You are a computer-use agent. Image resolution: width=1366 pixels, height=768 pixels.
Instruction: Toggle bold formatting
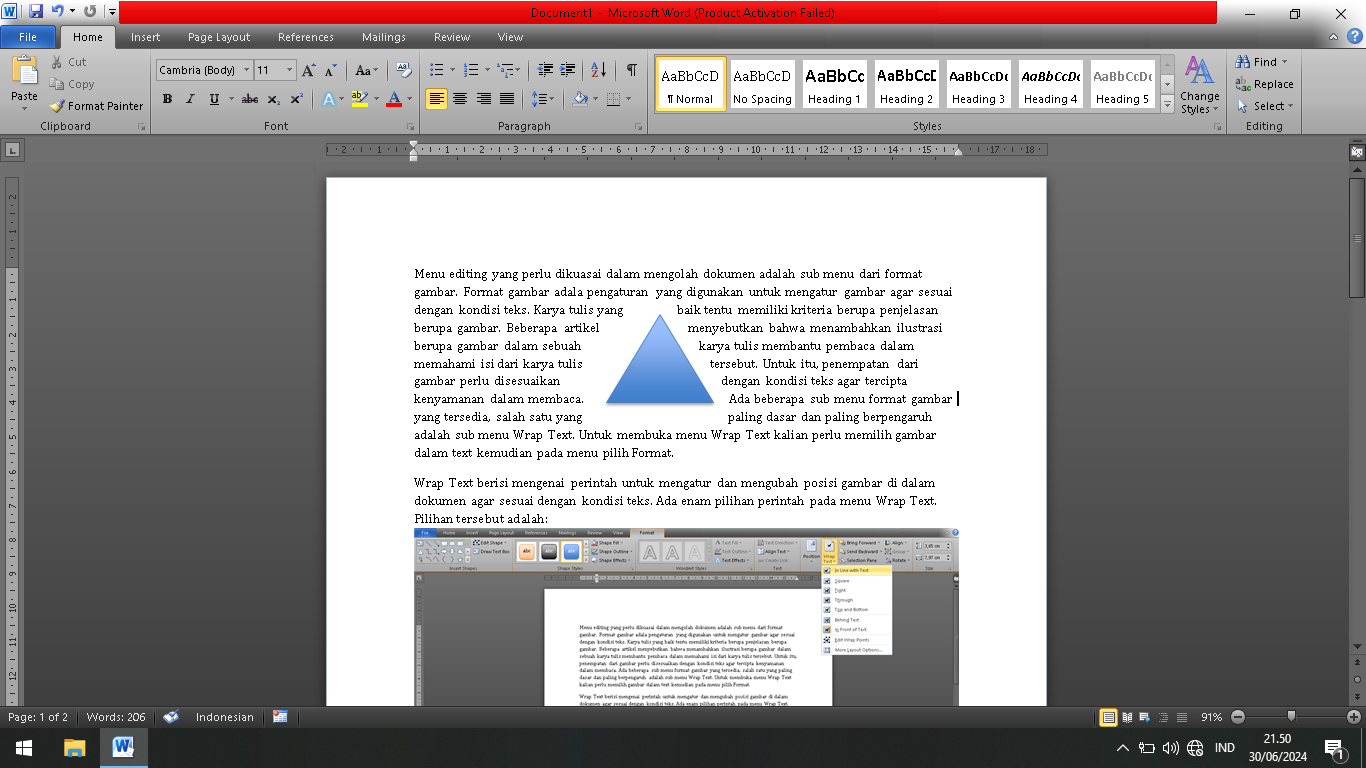(x=167, y=98)
